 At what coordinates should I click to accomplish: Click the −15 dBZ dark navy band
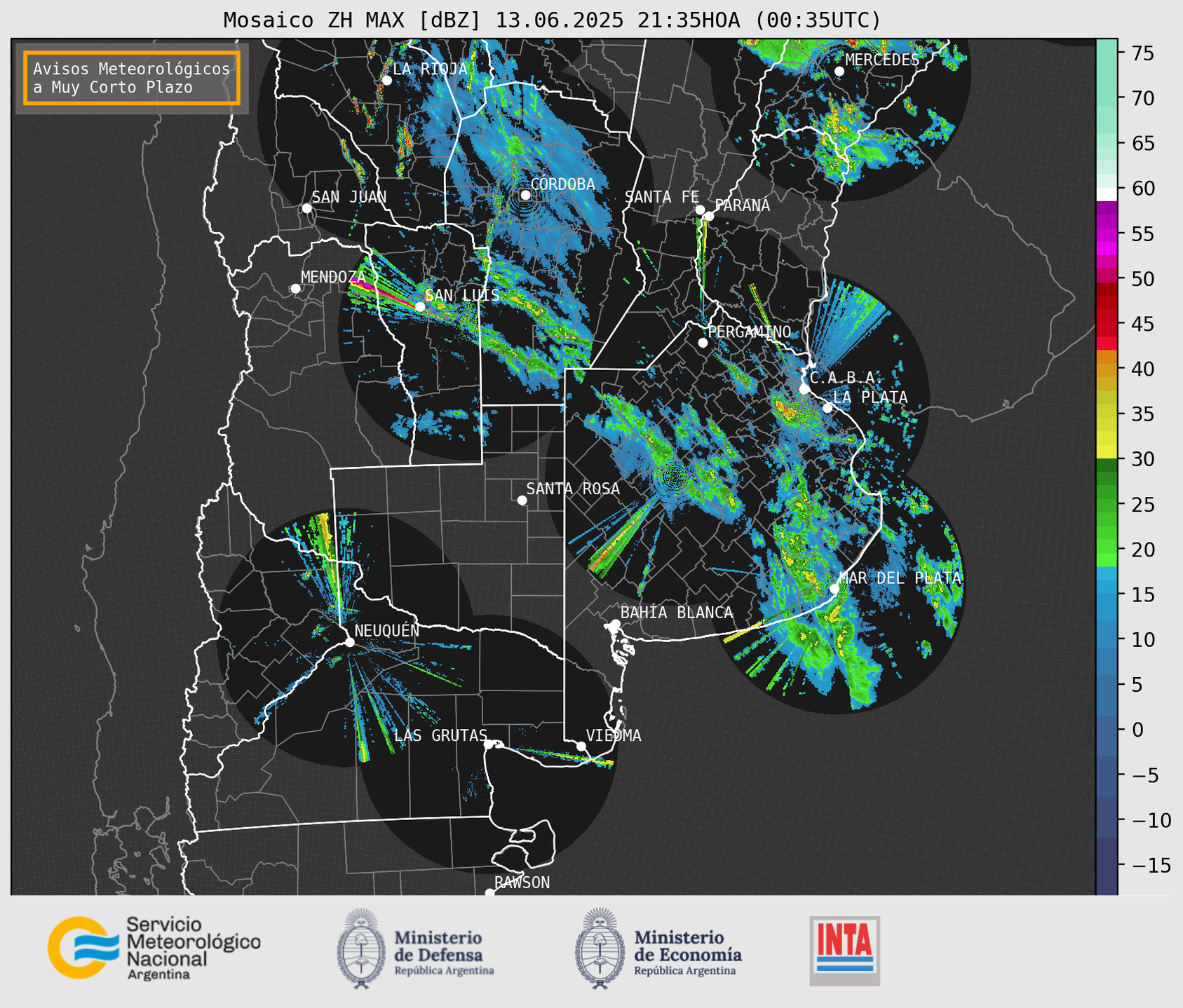(x=1107, y=865)
